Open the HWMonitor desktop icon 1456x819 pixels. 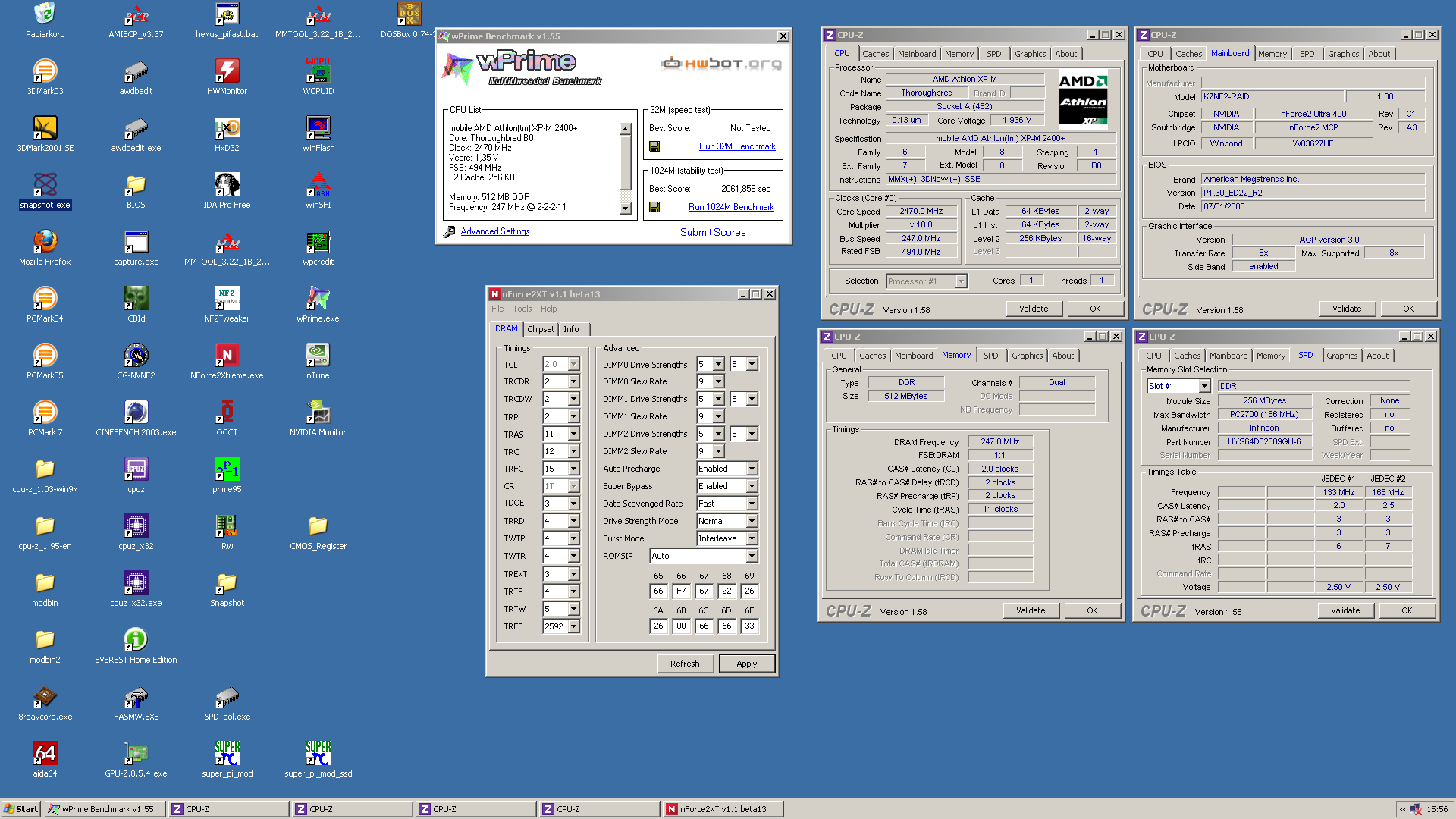227,77
